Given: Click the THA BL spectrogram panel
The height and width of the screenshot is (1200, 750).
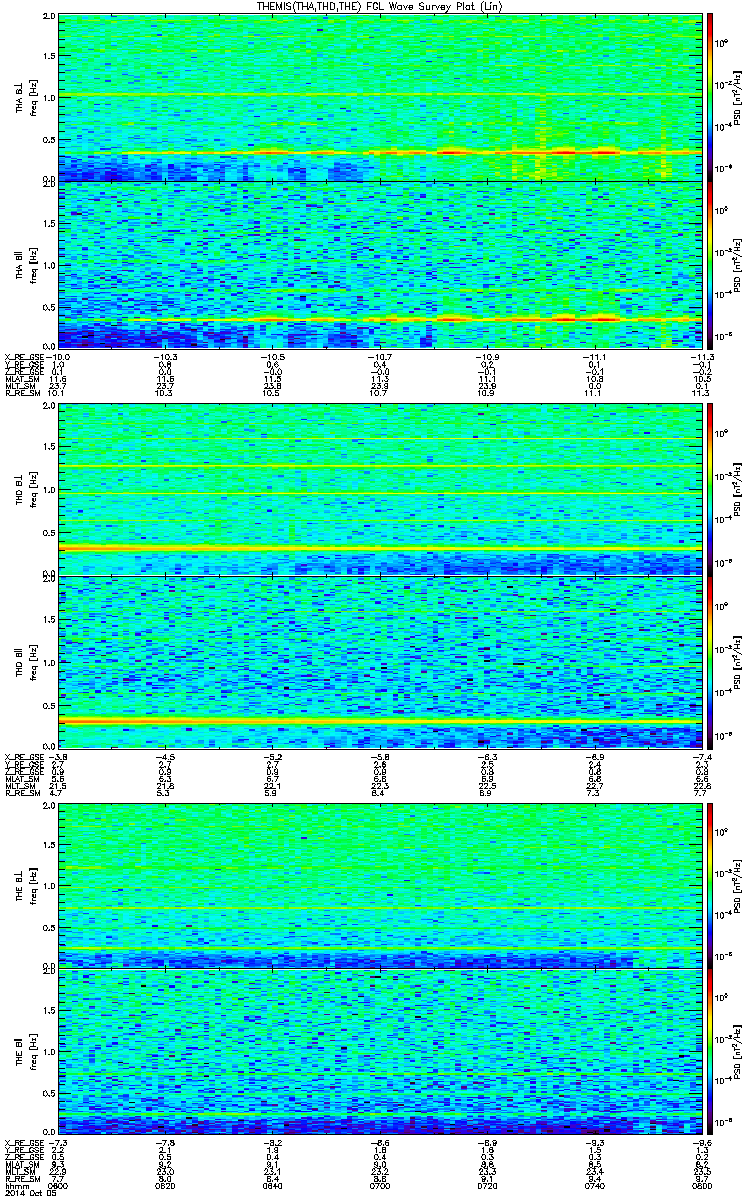Looking at the screenshot, I should pos(380,98).
